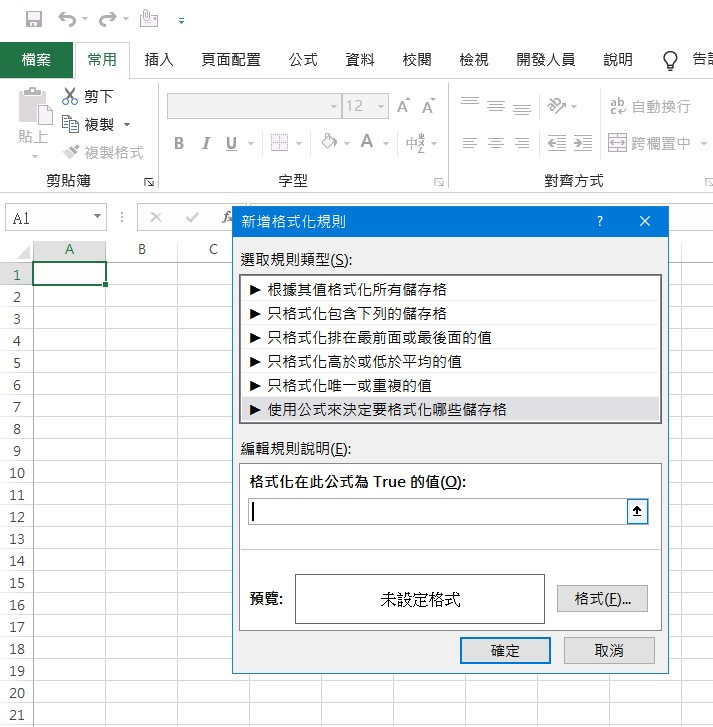Click the increase indent icon
Viewport: 713px width, 727px height.
[583, 143]
